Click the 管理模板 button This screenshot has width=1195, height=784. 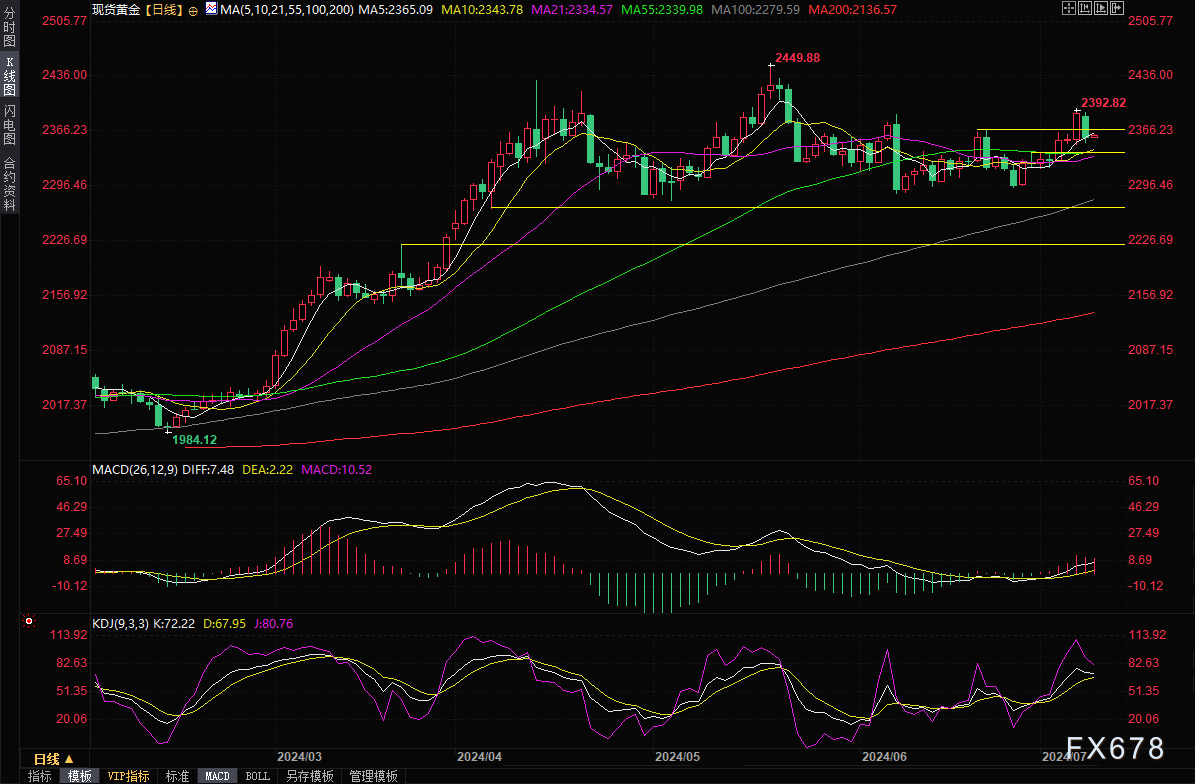tap(373, 776)
